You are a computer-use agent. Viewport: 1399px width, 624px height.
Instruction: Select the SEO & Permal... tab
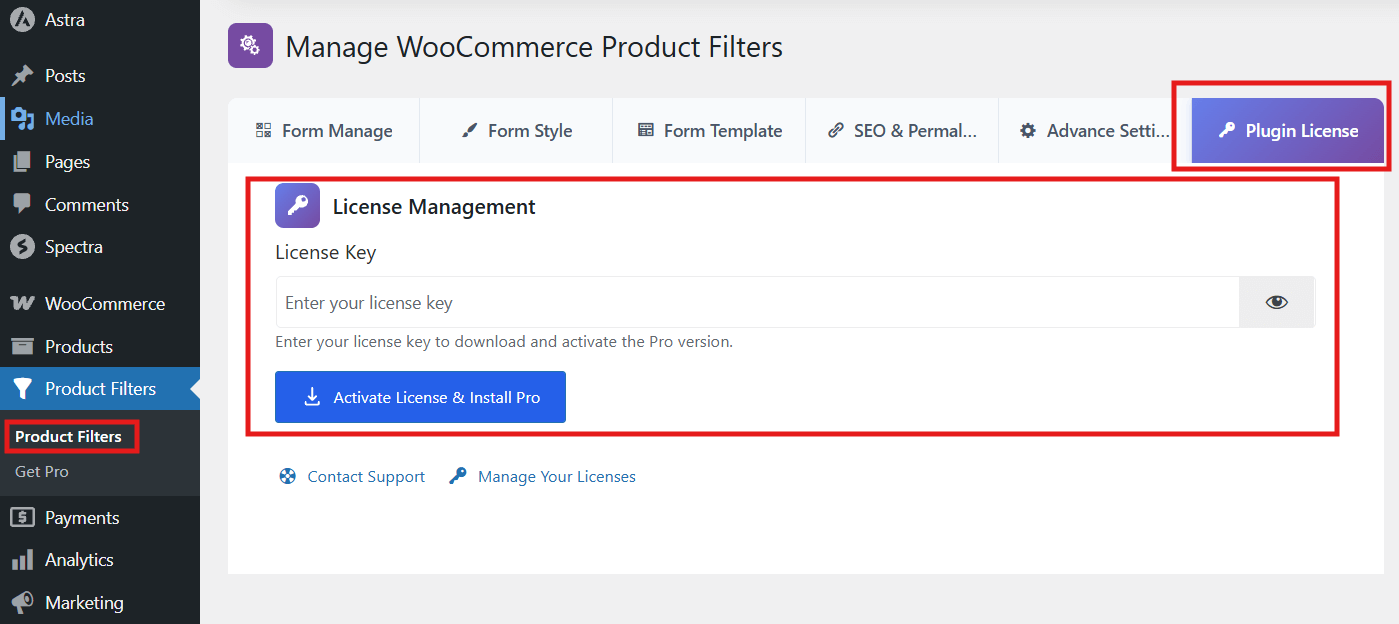pos(902,130)
